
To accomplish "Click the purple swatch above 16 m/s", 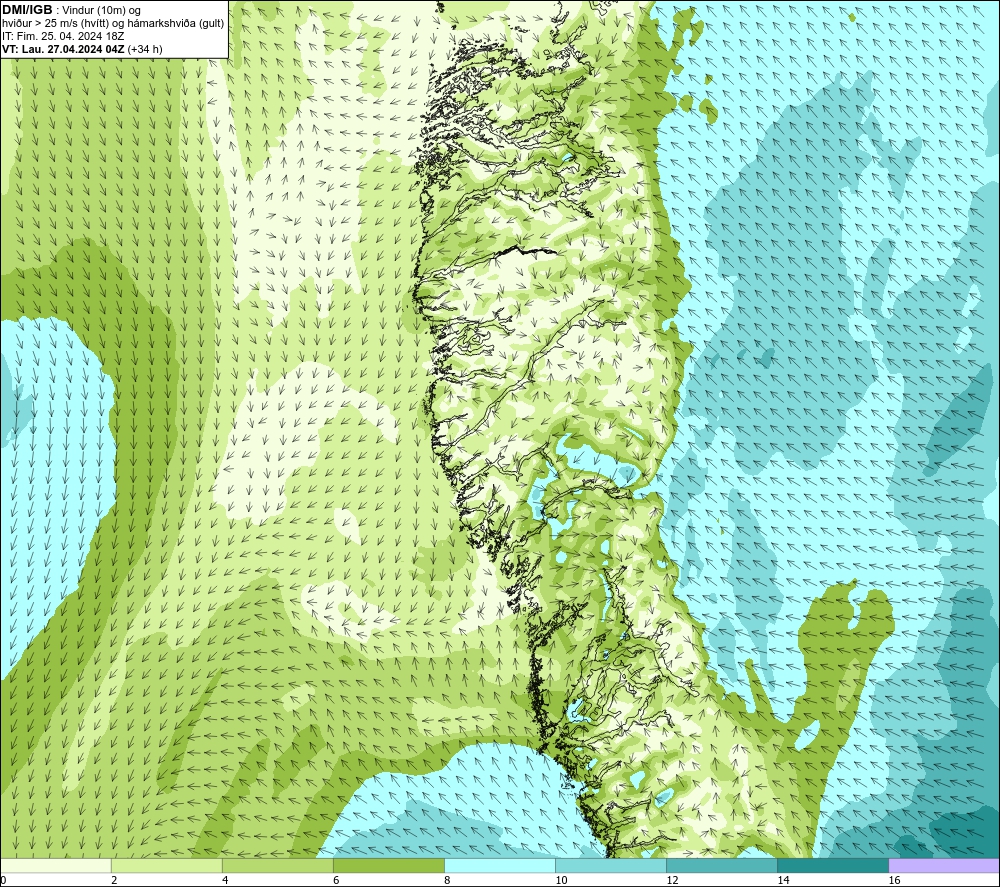I will click(944, 865).
